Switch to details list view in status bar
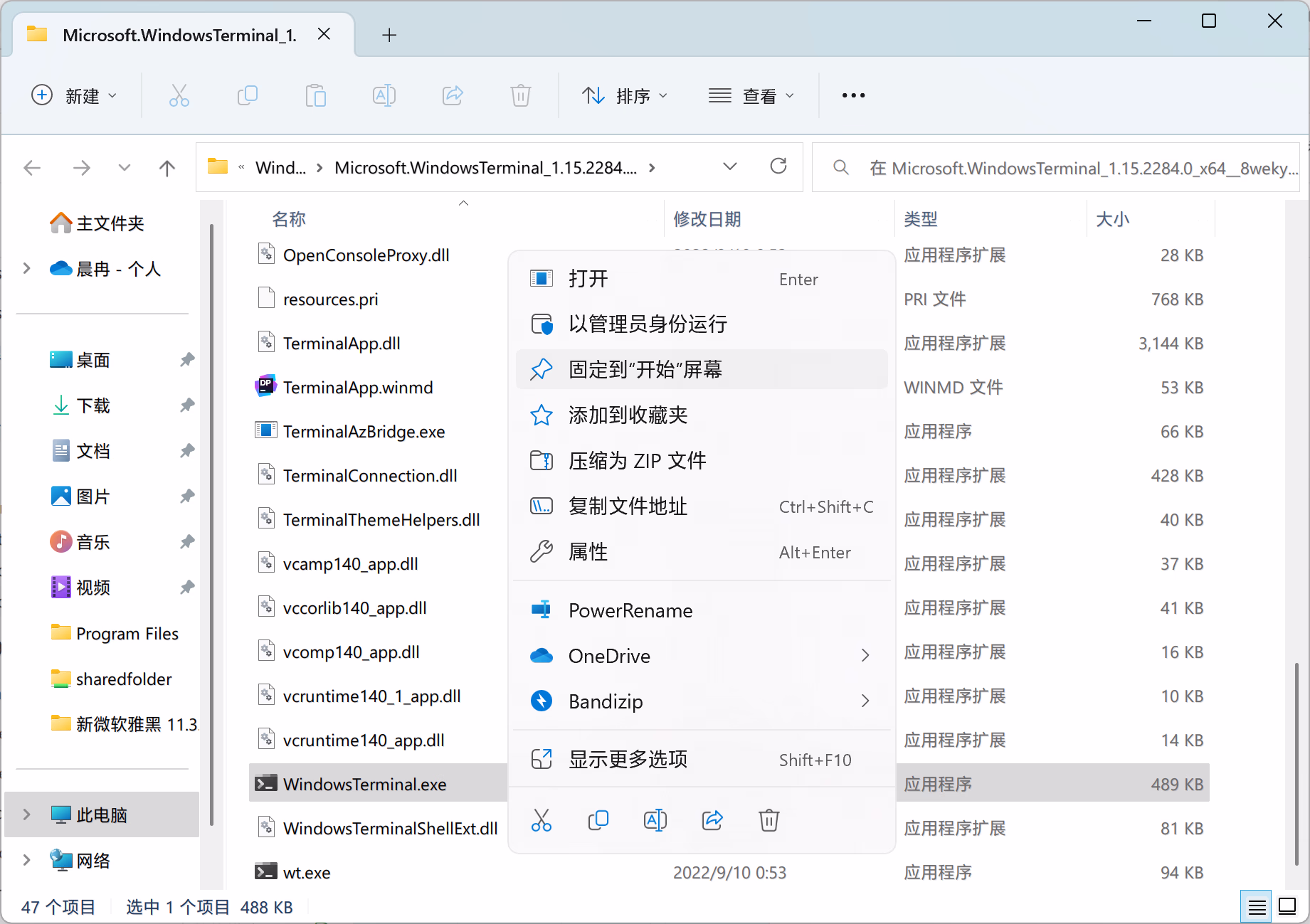Image resolution: width=1310 pixels, height=924 pixels. [x=1257, y=906]
